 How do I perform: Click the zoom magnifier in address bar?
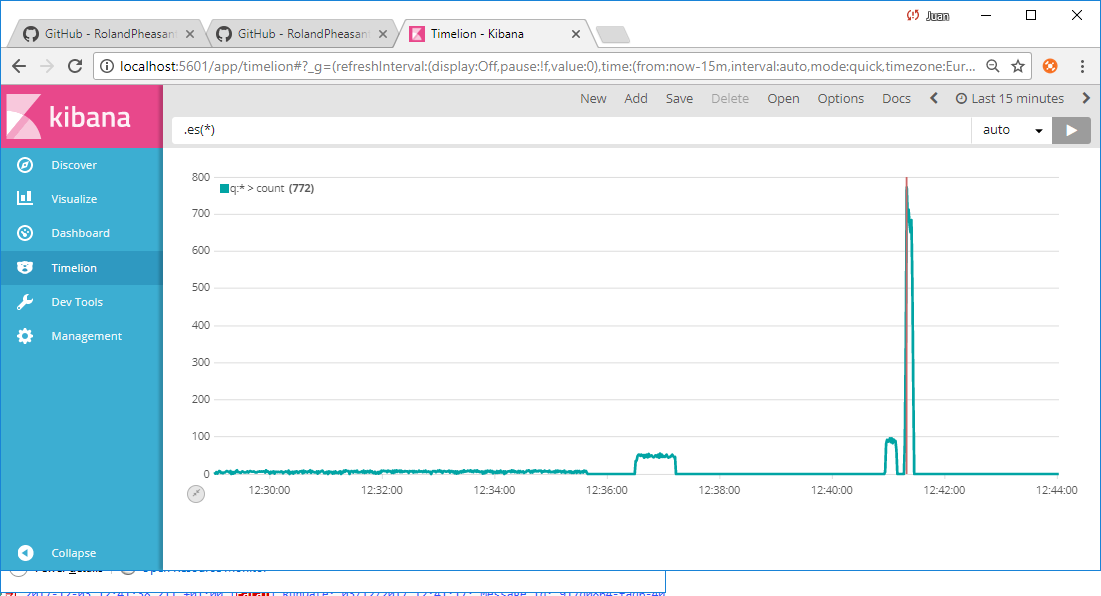(x=992, y=66)
